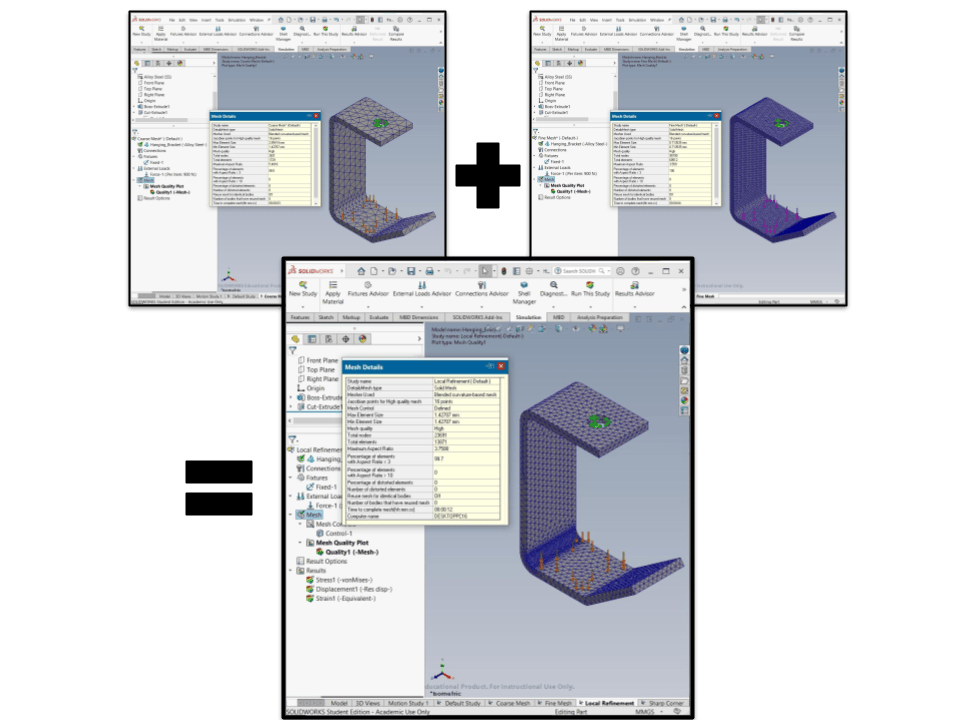Select Stress1 (-vonMises-) result in bottom window
The width and height of the screenshot is (960, 720).
click(x=339, y=580)
